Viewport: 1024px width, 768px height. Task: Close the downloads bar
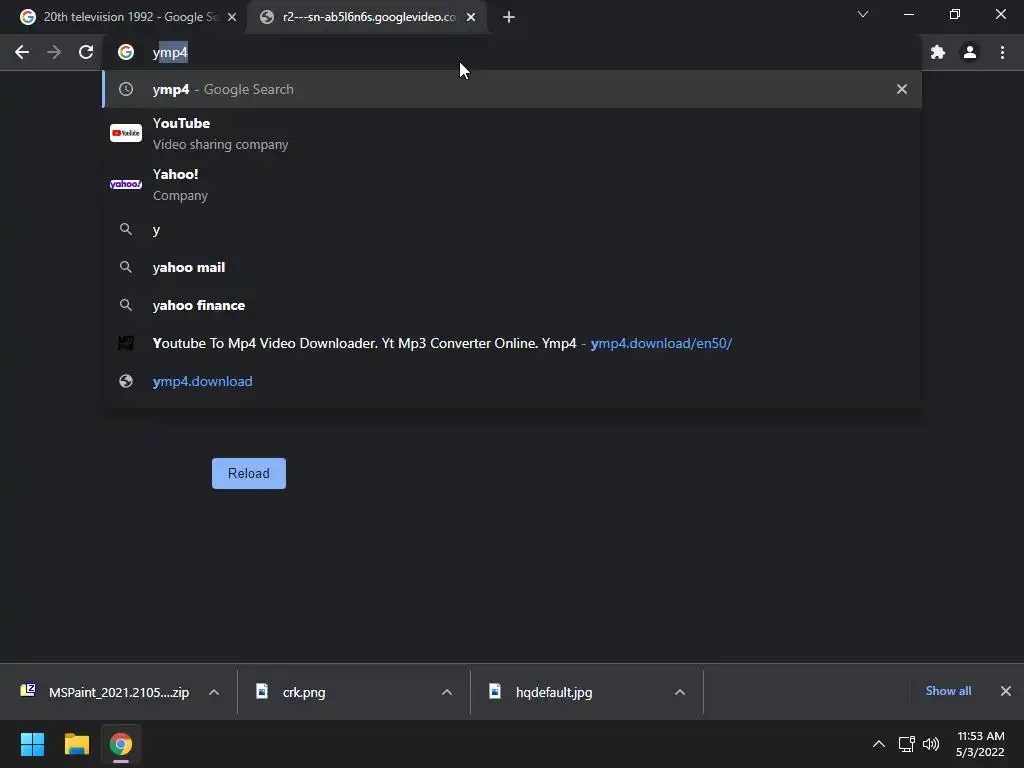point(1006,691)
